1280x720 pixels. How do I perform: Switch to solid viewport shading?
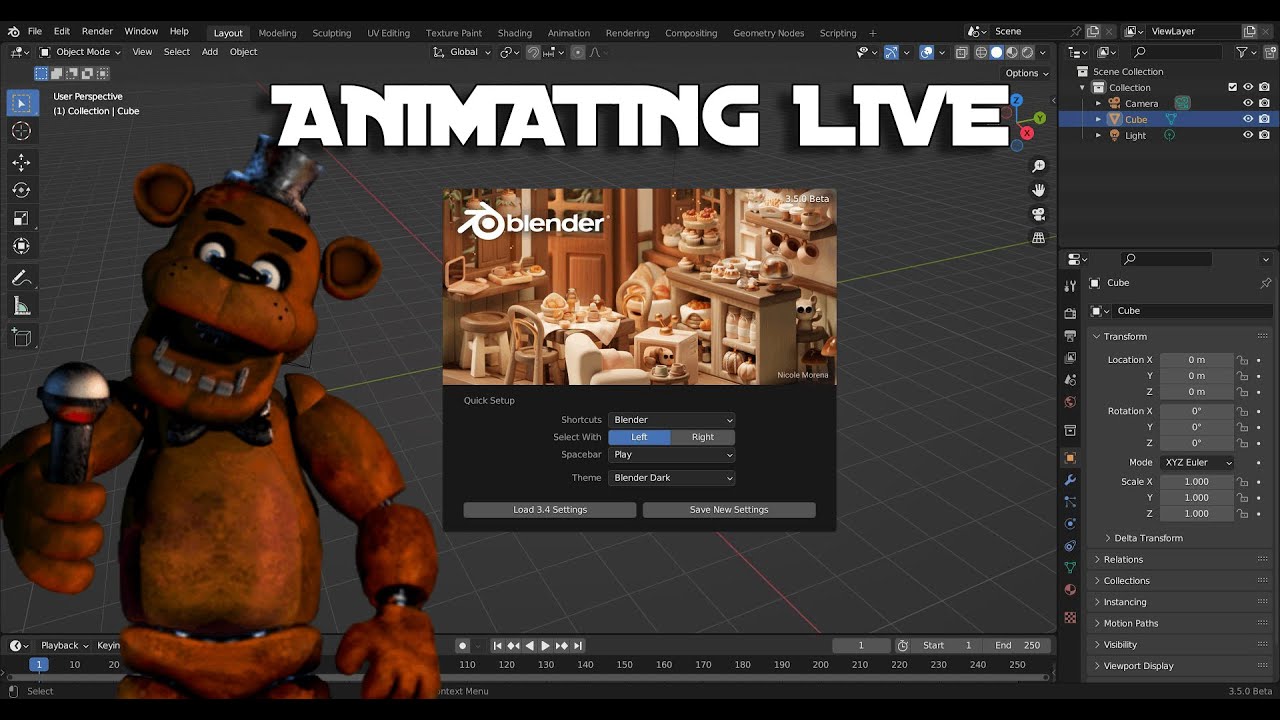click(x=996, y=52)
